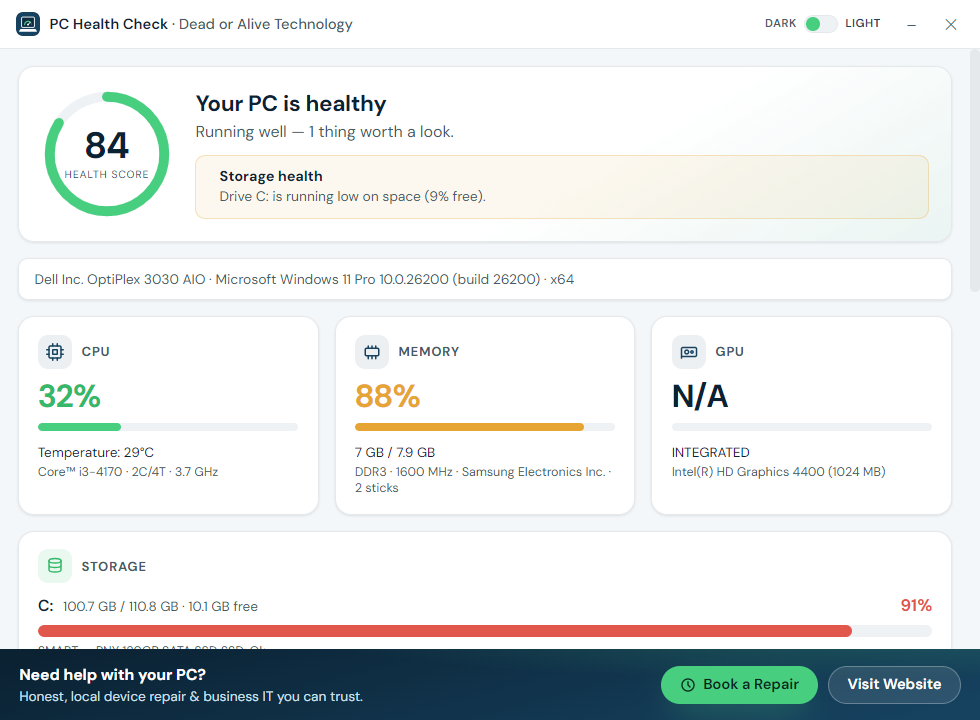Toggle the Dark/Light theme switch

click(821, 24)
